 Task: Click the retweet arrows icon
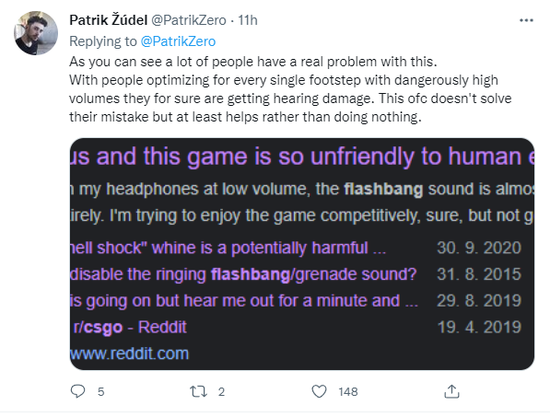click(198, 391)
